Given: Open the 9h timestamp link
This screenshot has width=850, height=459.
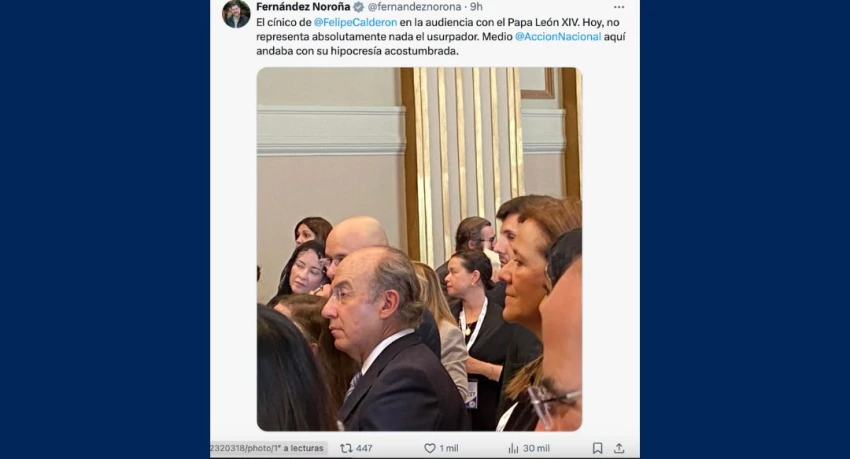Looking at the screenshot, I should [x=476, y=7].
